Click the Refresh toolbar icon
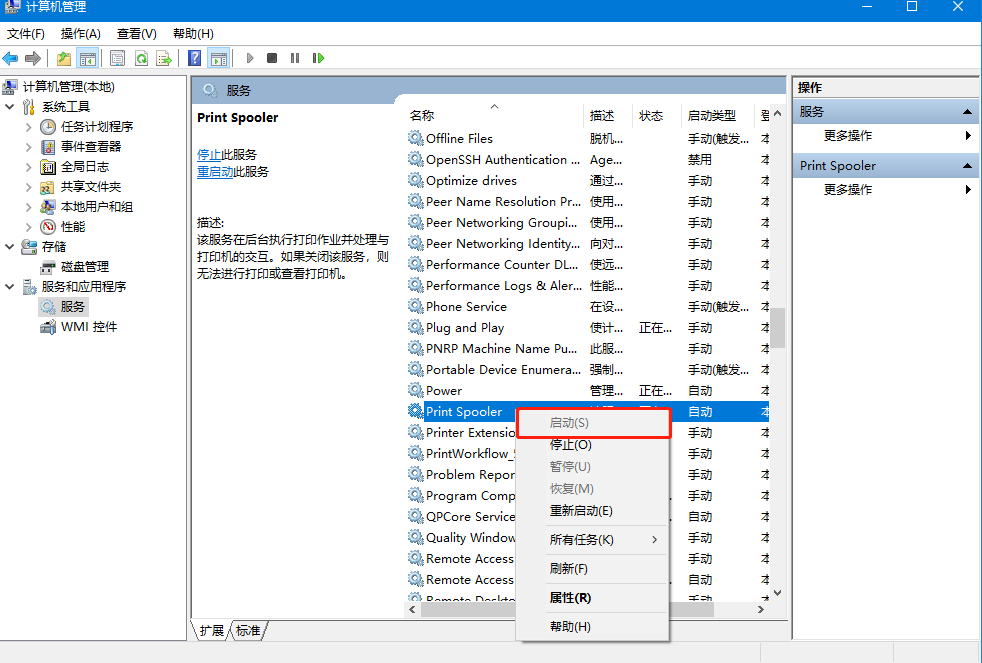This screenshot has width=982, height=663. [141, 58]
